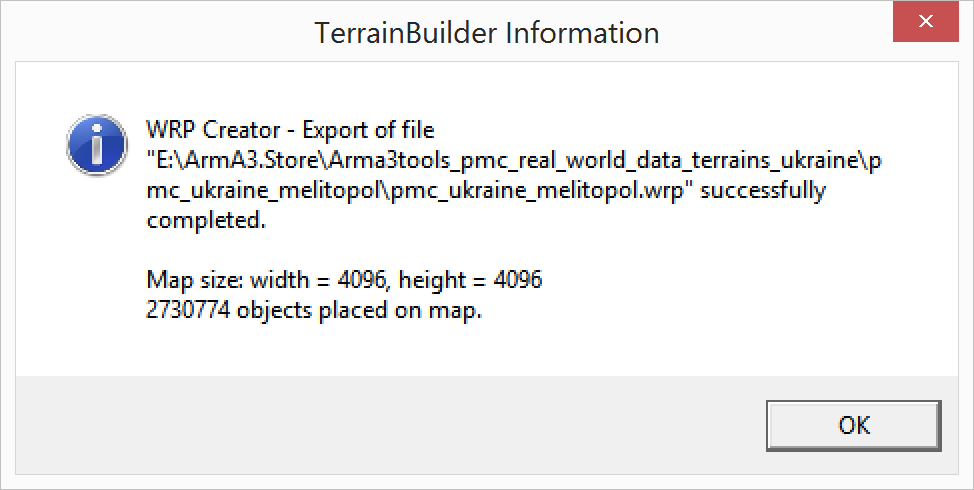
Task: Click the empty title bar left of the title
Action: pos(155,31)
